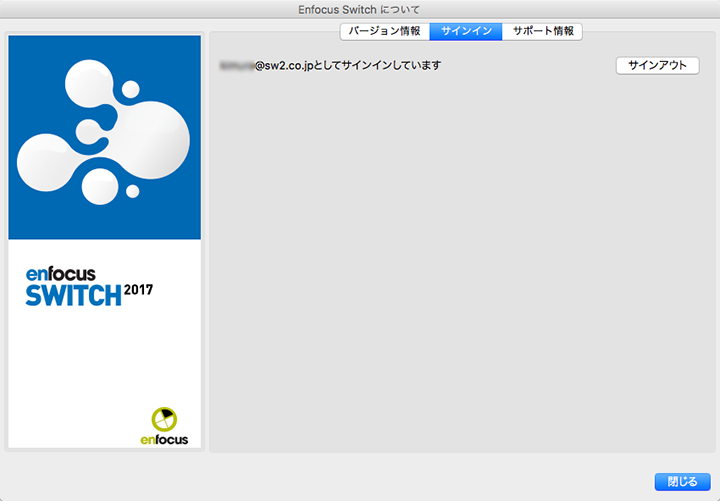Click the Enfocus Switch について window title
This screenshot has width=720, height=501.
coord(359,9)
